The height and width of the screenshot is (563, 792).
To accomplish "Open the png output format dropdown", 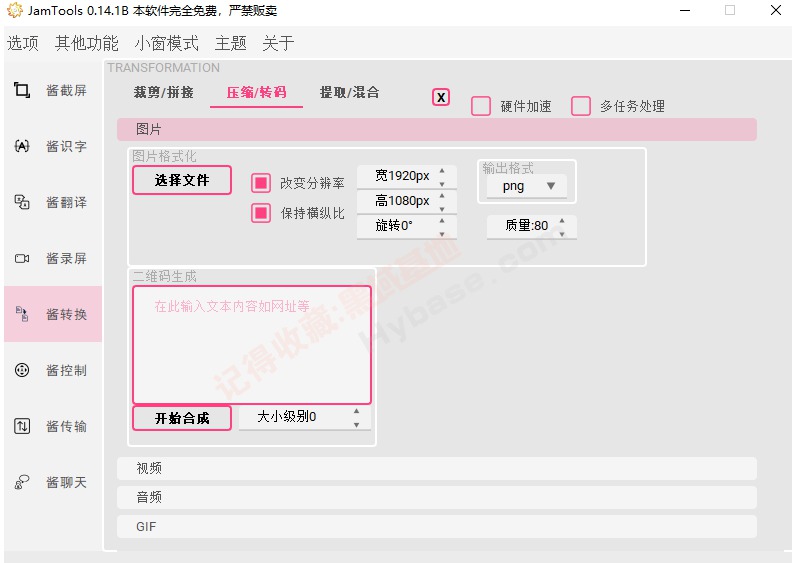I will pos(526,186).
